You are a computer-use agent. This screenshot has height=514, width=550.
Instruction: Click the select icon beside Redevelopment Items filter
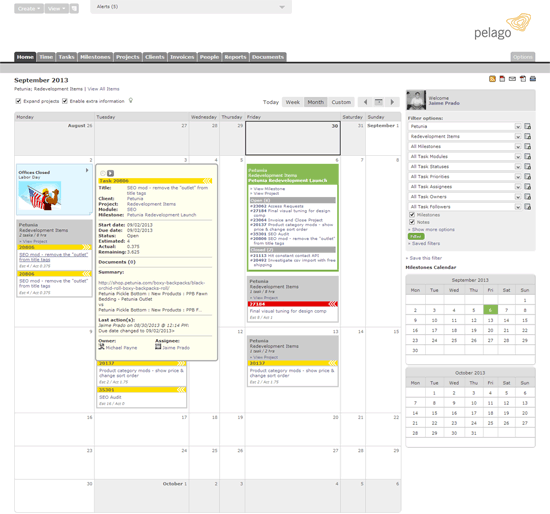527,136
